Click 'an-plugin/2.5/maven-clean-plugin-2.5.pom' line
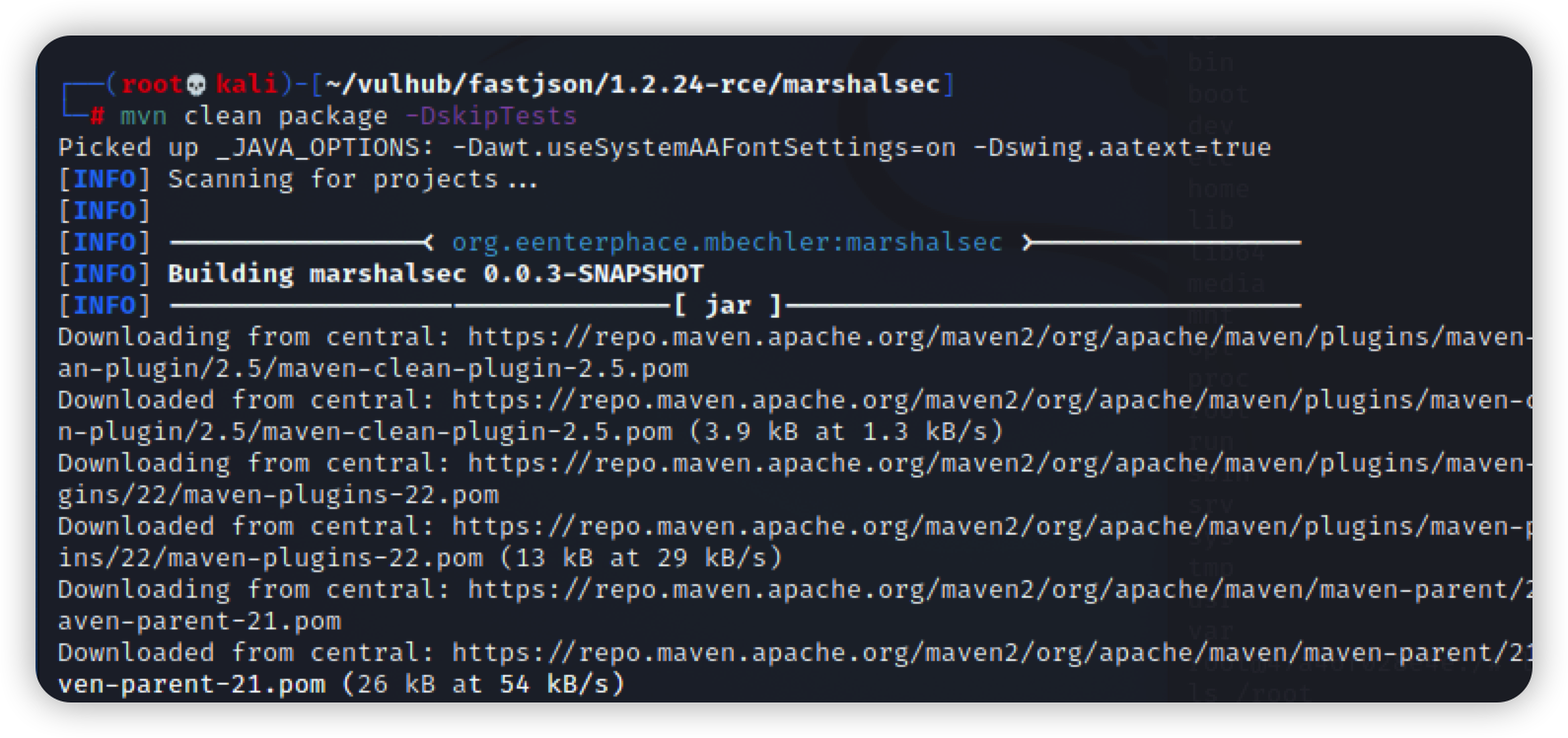The width and height of the screenshot is (1568, 738). (373, 368)
